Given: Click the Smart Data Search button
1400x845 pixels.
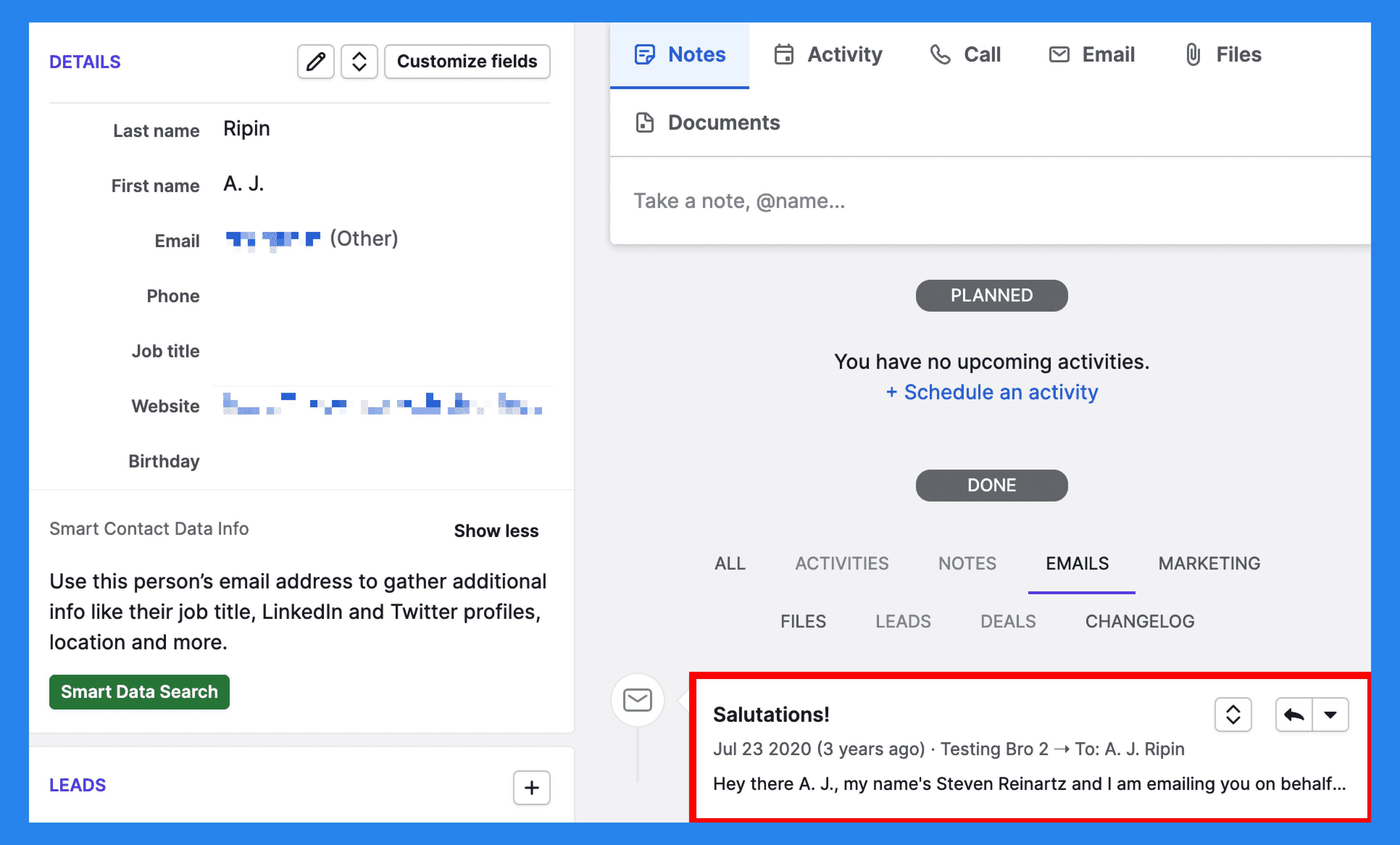Looking at the screenshot, I should coord(139,692).
